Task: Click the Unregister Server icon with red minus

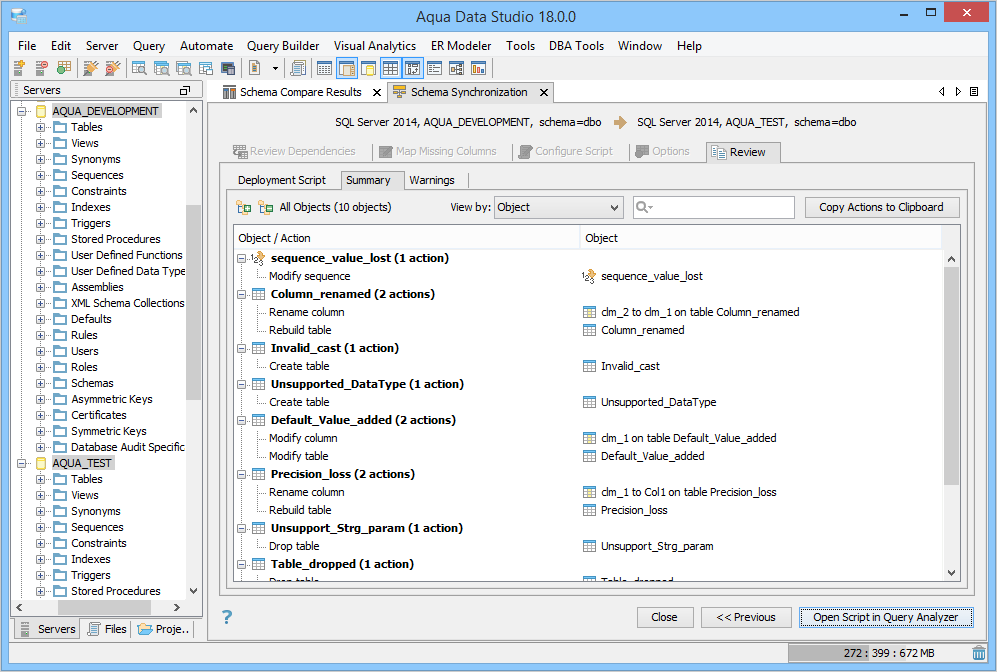Action: tap(41, 67)
